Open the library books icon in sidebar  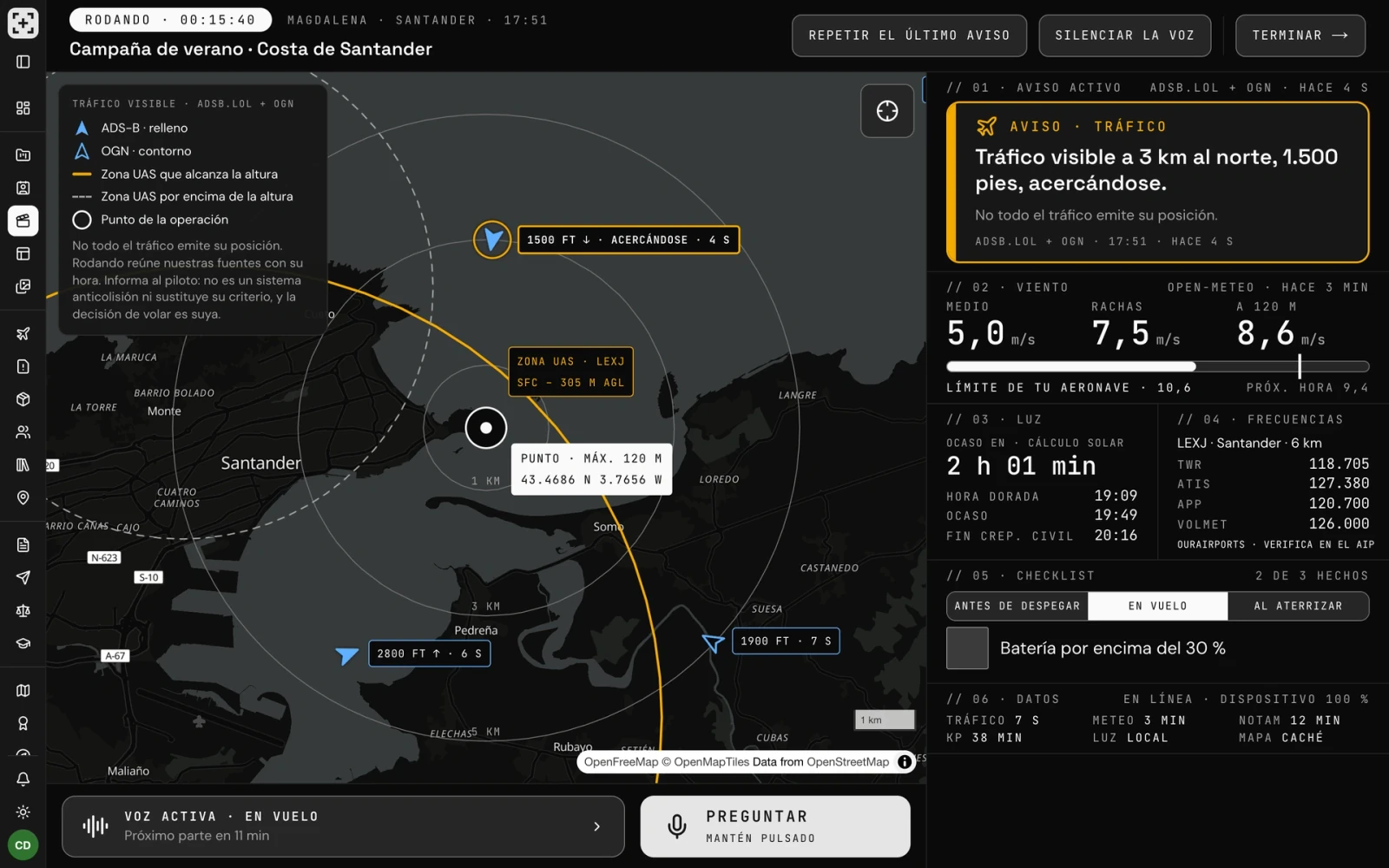click(x=23, y=464)
